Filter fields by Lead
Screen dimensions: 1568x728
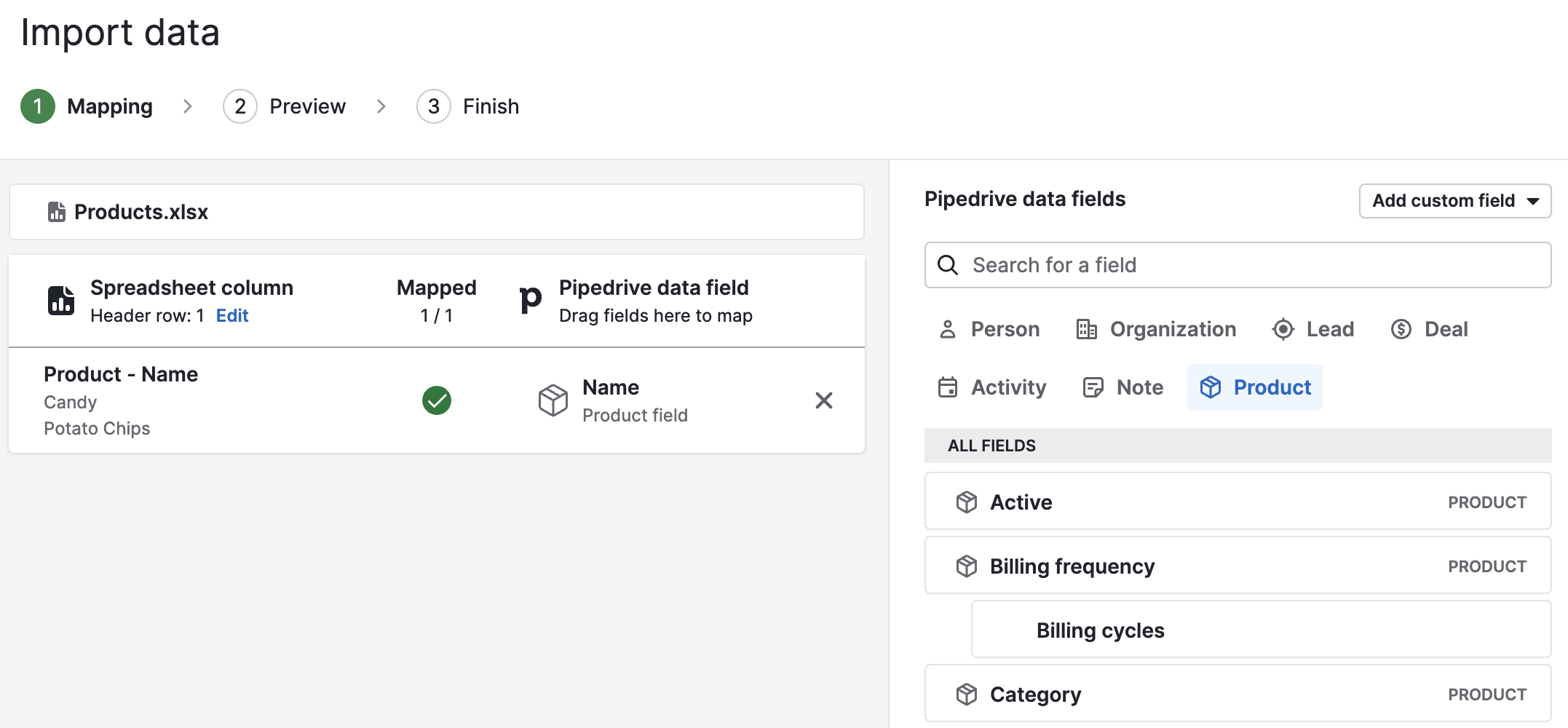click(x=1312, y=329)
